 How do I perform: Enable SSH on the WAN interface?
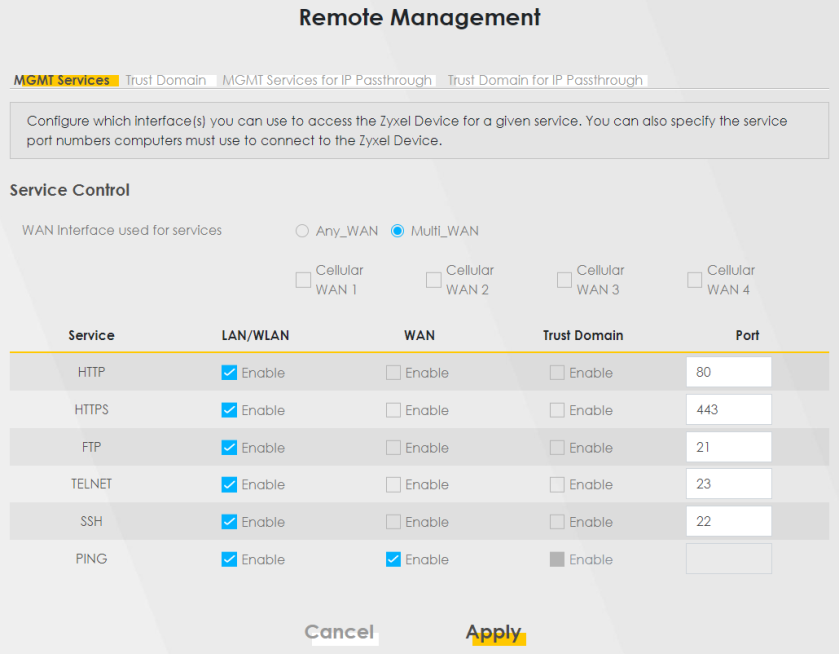(393, 522)
